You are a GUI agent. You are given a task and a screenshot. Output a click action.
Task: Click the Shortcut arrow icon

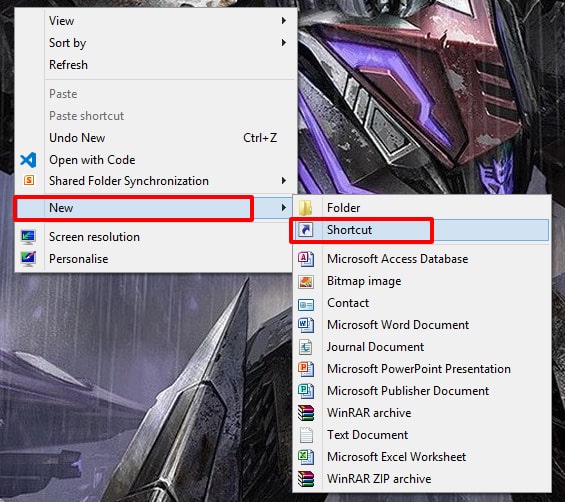(x=306, y=230)
